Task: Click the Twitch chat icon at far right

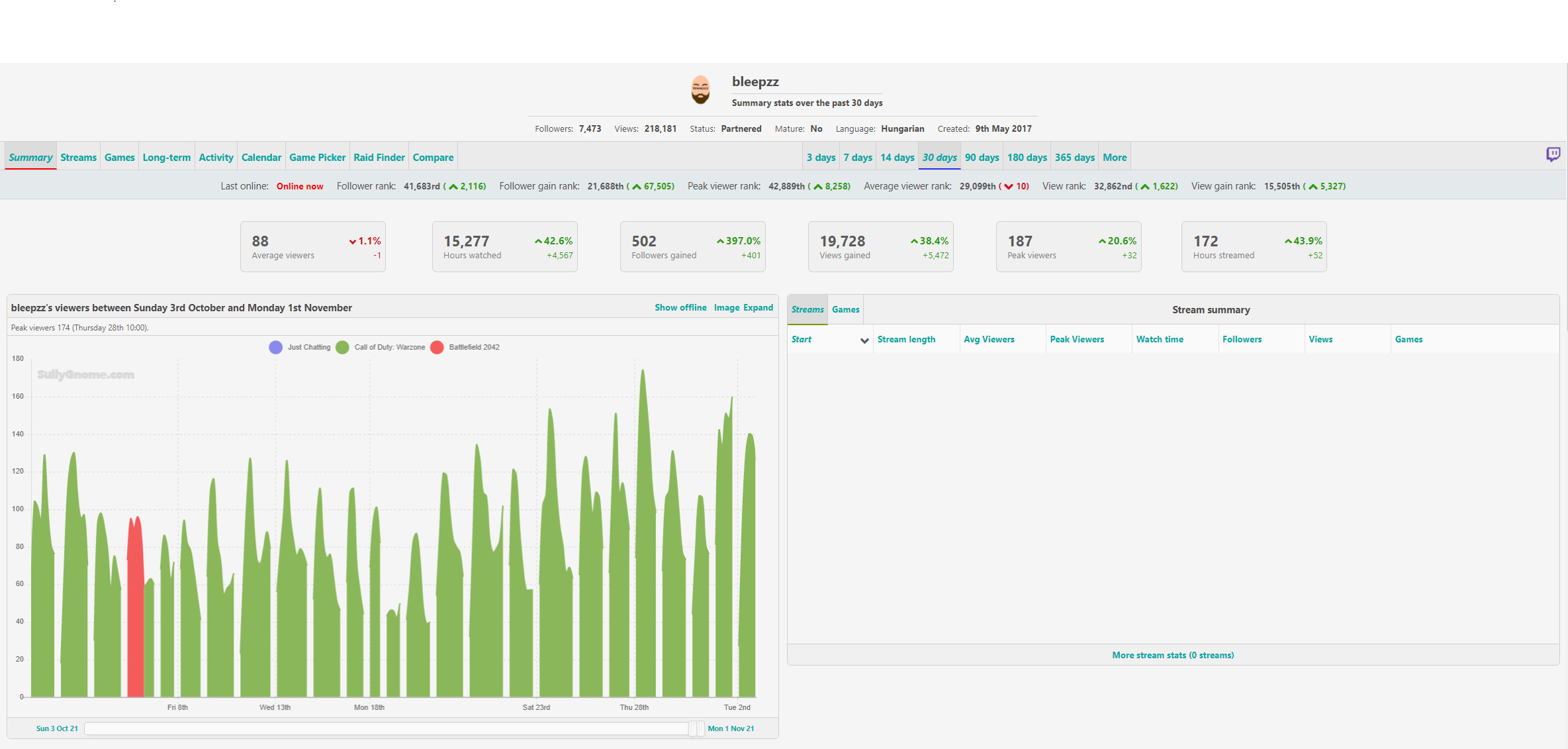Action: pos(1553,154)
